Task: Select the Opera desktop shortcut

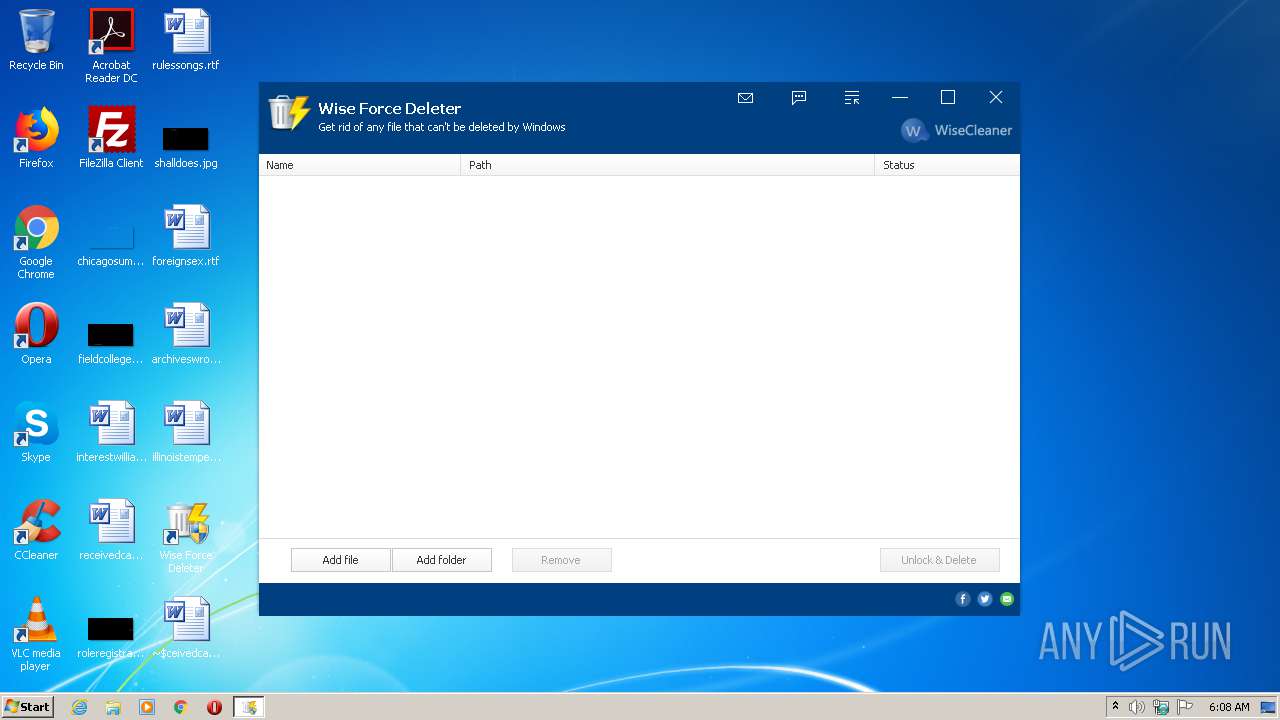Action: click(x=36, y=334)
